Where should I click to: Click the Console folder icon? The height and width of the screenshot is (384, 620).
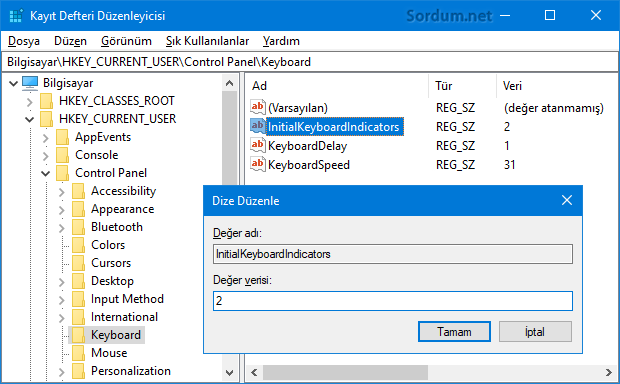tap(62, 155)
